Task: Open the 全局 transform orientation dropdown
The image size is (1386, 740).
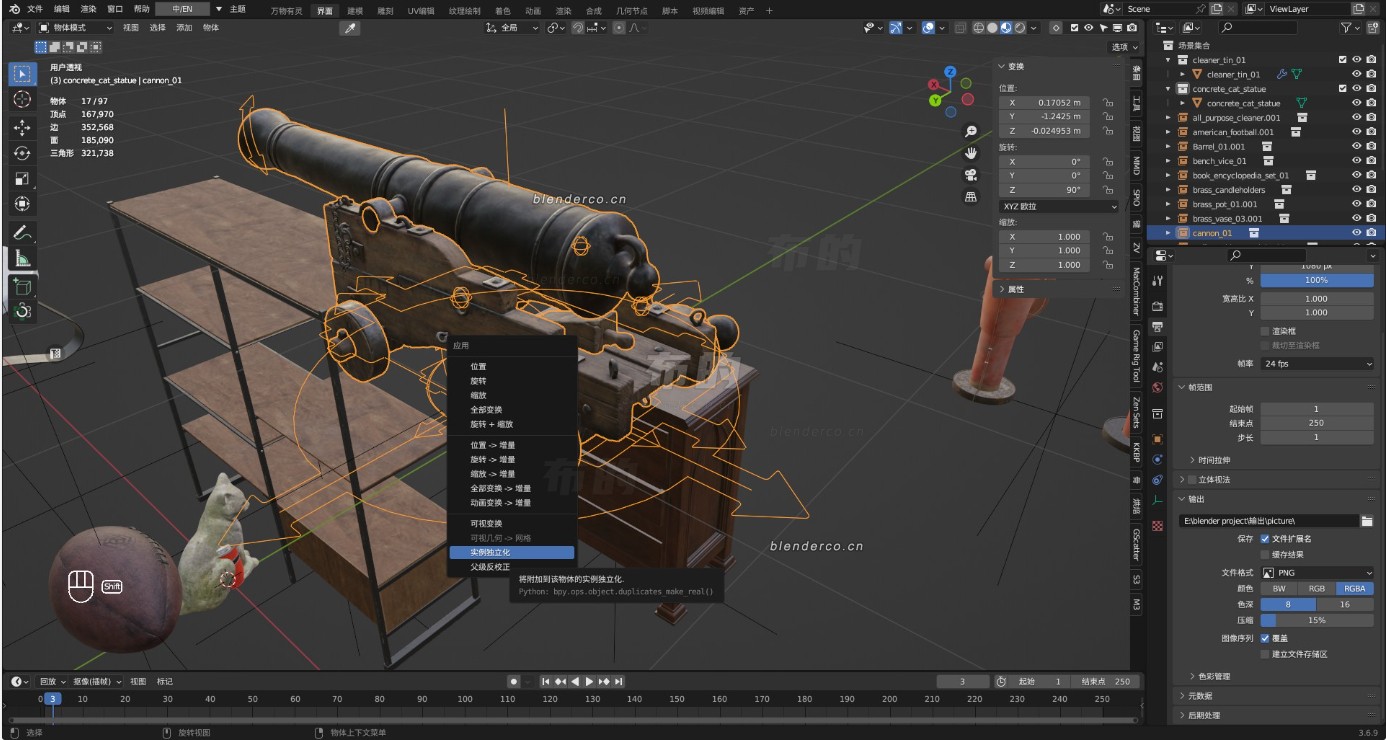Action: [x=513, y=28]
